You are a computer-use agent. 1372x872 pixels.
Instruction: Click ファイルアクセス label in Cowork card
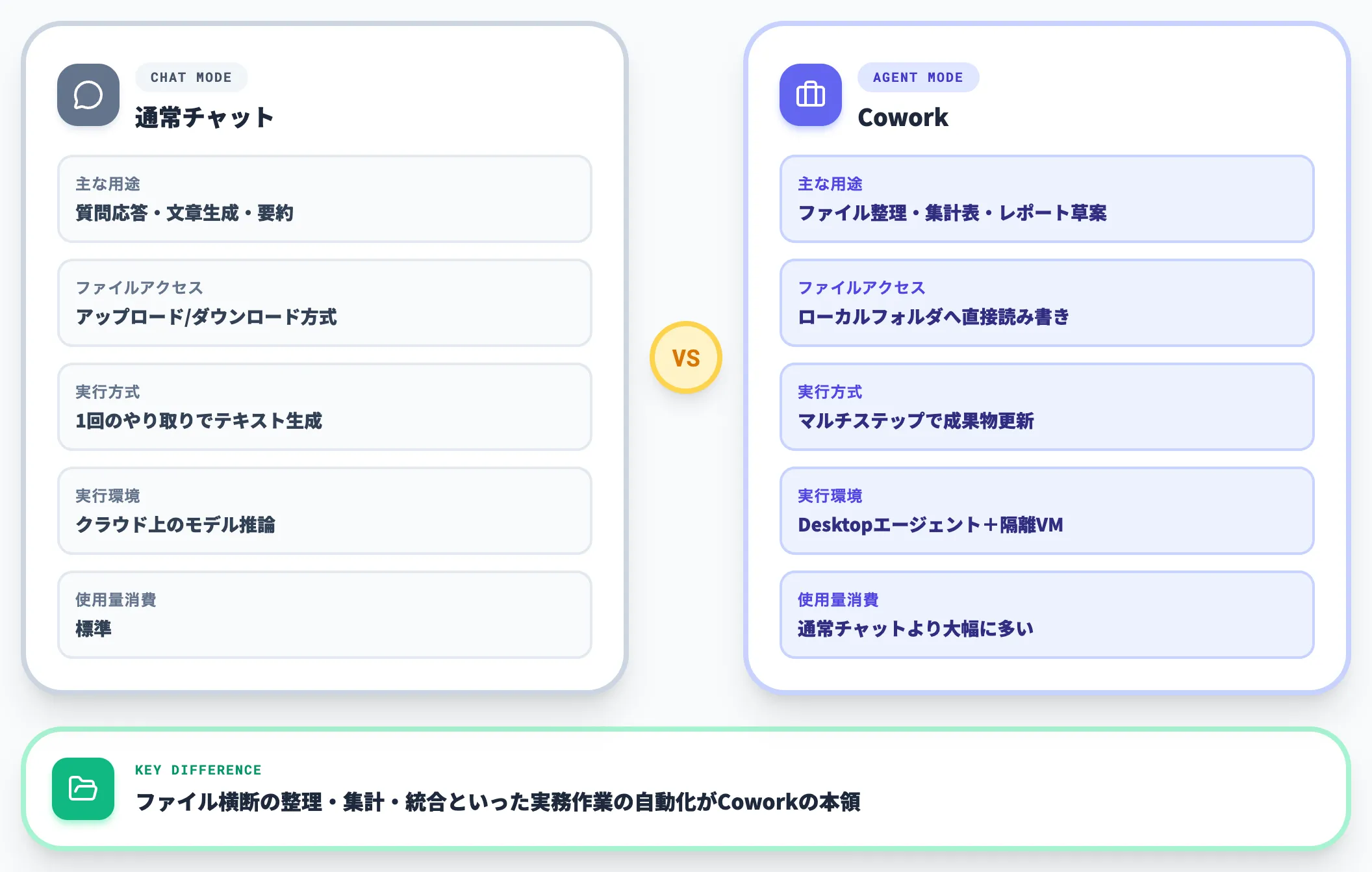pos(862,288)
